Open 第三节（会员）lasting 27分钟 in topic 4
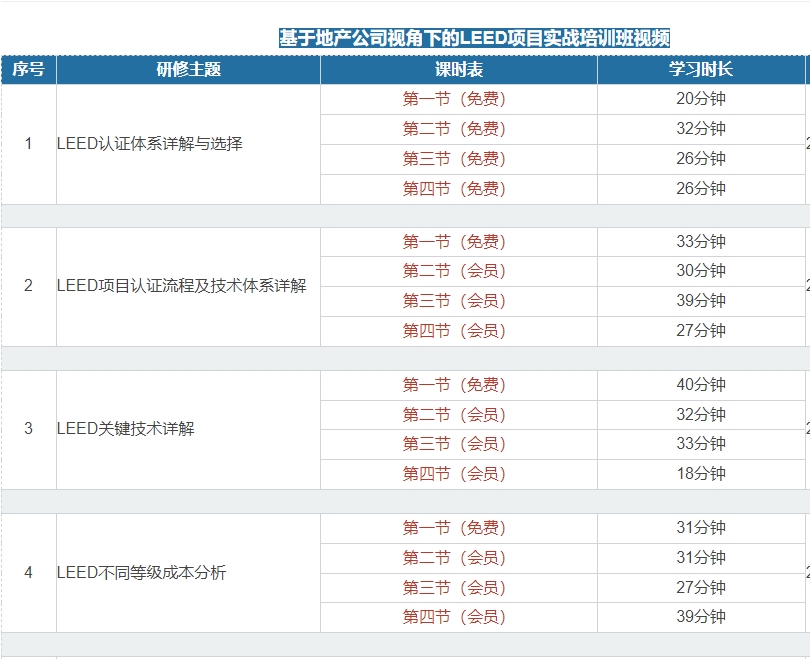Screen dimensions: 810x659 457,585
